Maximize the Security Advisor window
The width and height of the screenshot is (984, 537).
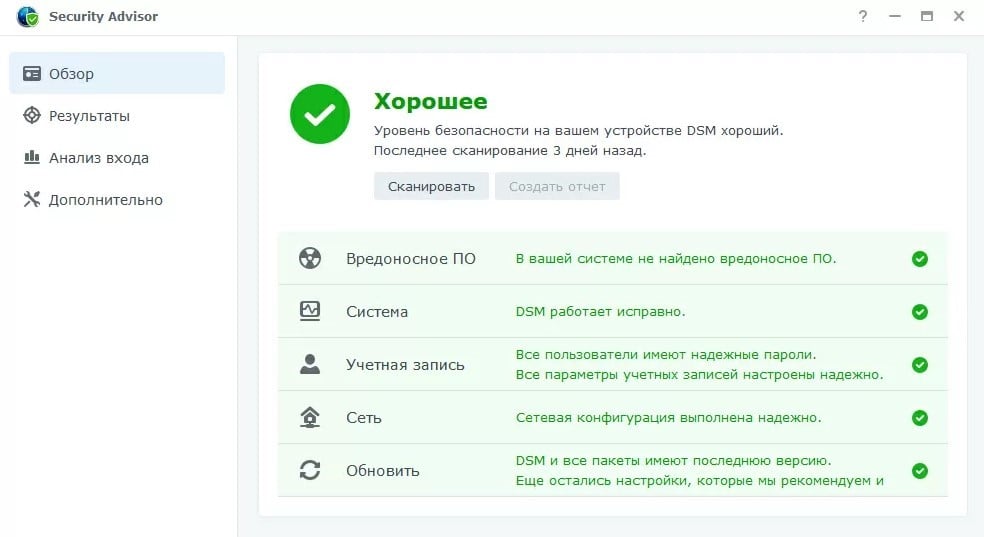[x=927, y=17]
